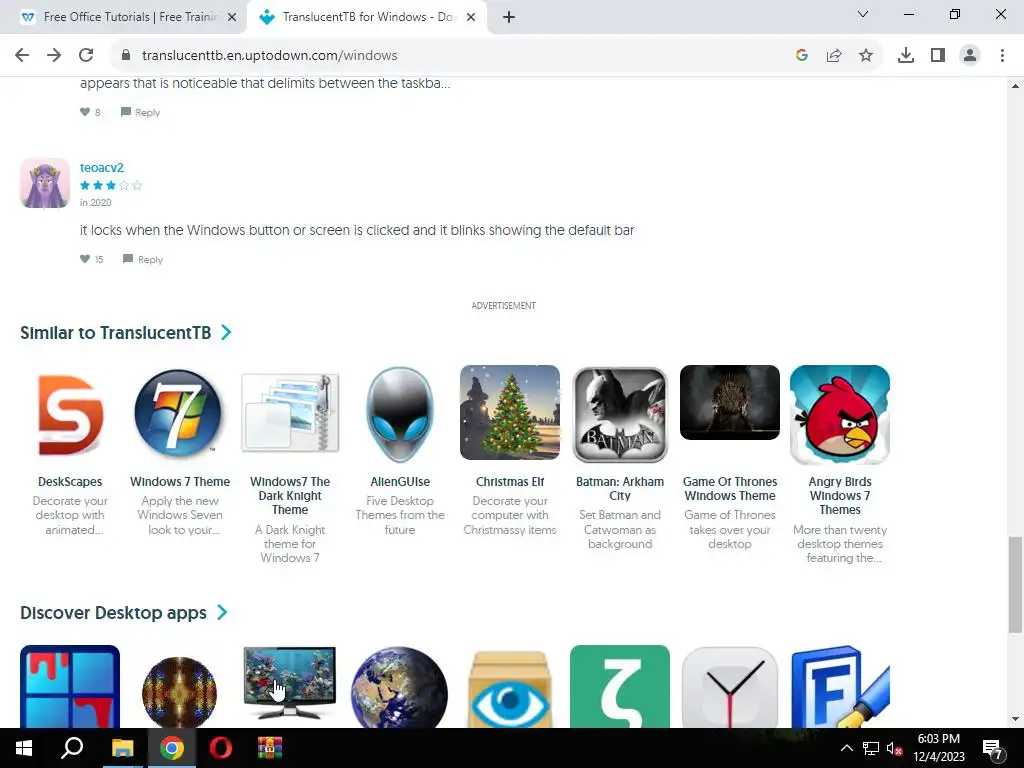1024x768 pixels.
Task: Share this page icon
Action: pos(834,56)
